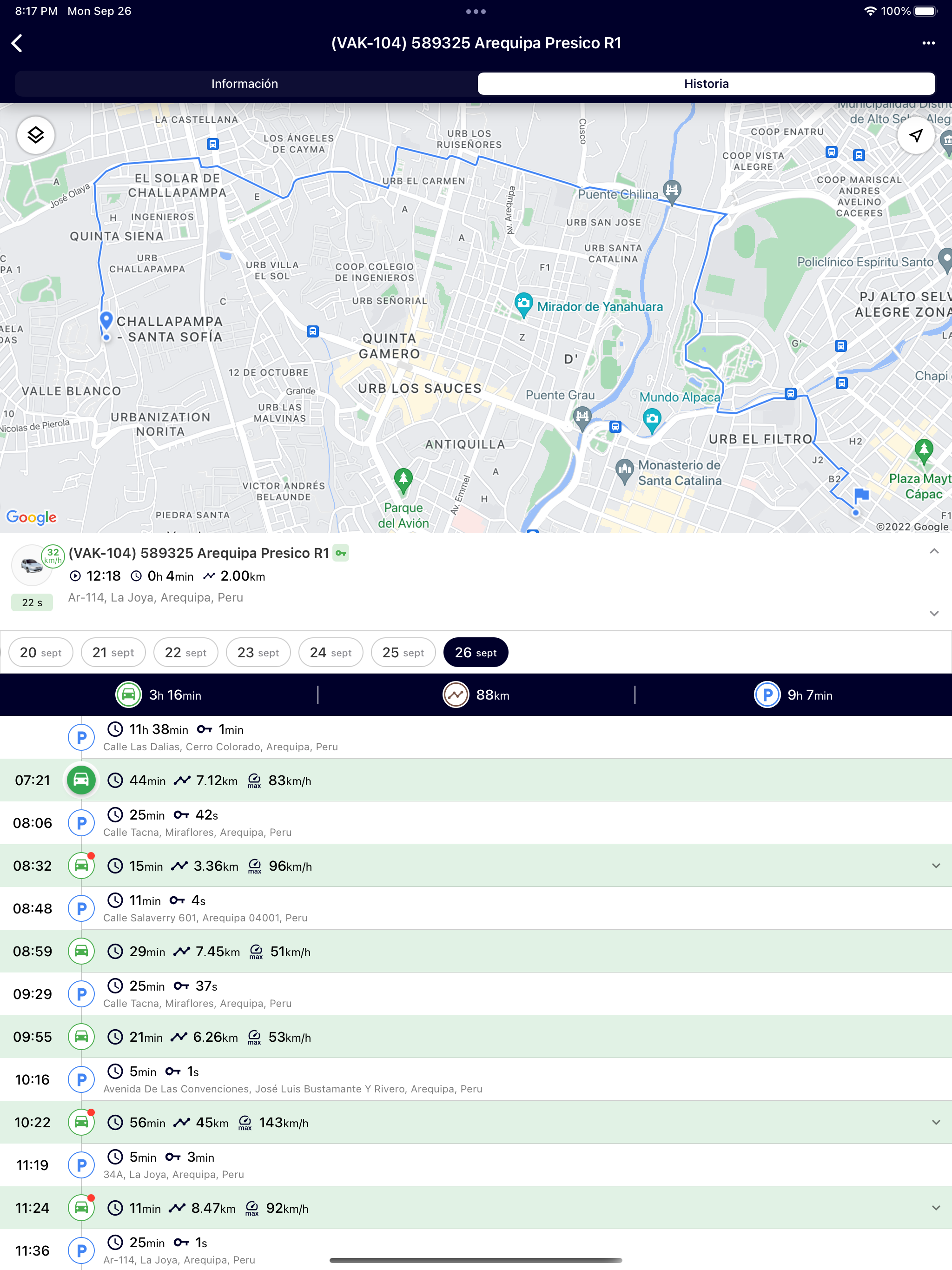Open the three-dot more options menu
The width and height of the screenshot is (952, 1270).
coord(928,43)
